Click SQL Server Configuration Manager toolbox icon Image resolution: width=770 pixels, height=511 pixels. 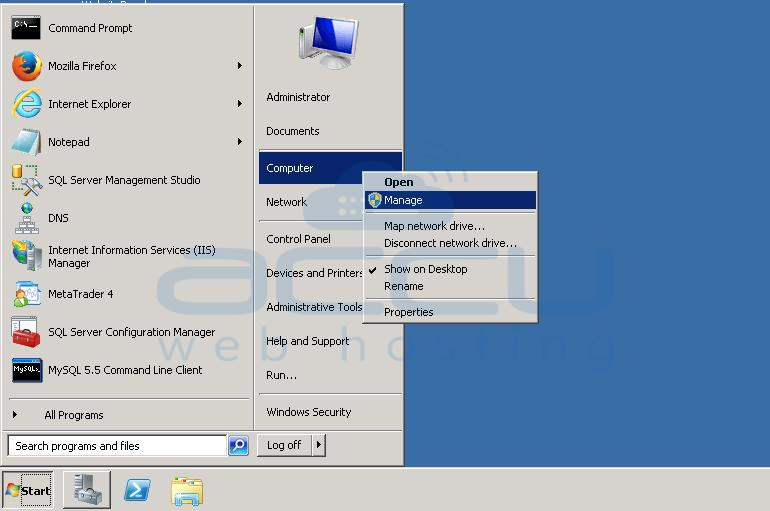click(26, 332)
